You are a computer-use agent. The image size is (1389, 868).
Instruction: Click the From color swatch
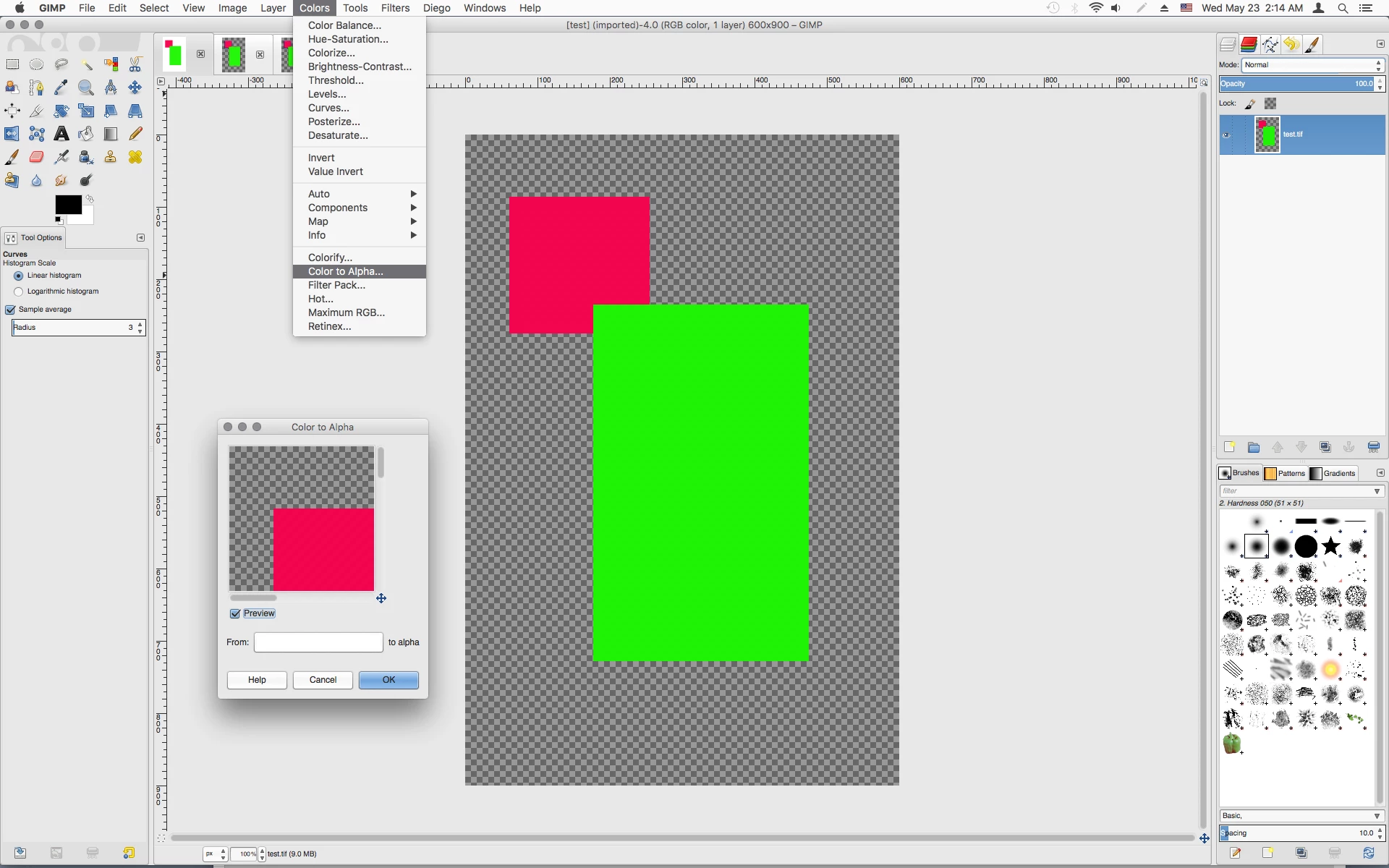tap(318, 642)
